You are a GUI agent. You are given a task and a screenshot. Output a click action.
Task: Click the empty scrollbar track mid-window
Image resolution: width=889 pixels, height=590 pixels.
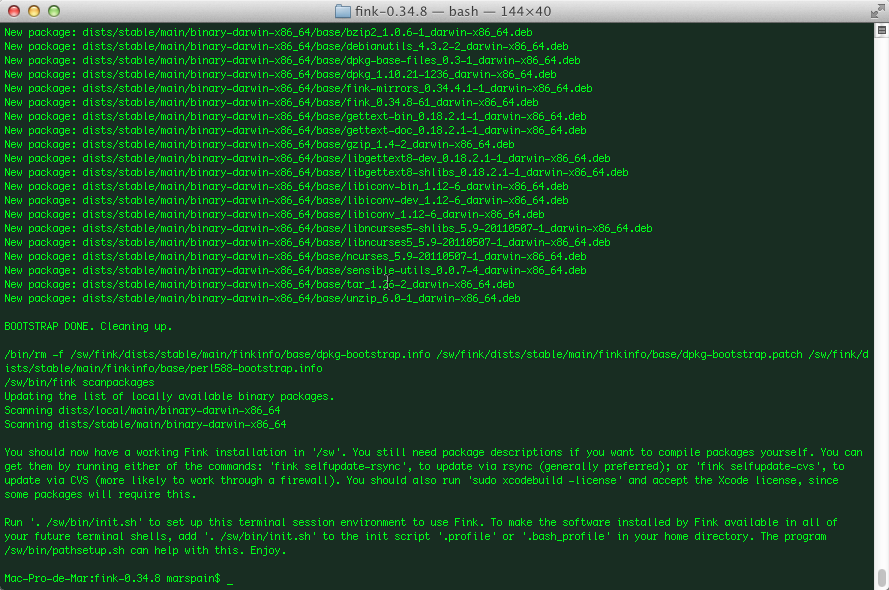[881, 300]
